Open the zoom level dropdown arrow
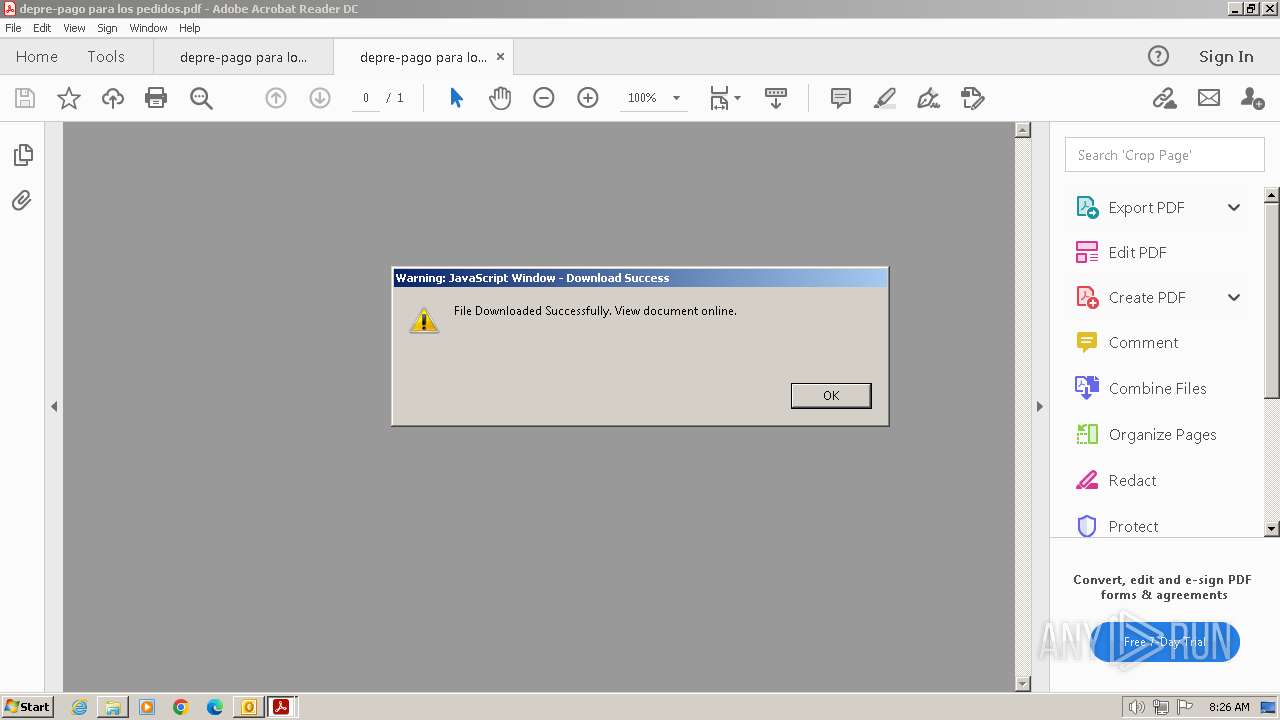Viewport: 1280px width, 720px height. [676, 98]
